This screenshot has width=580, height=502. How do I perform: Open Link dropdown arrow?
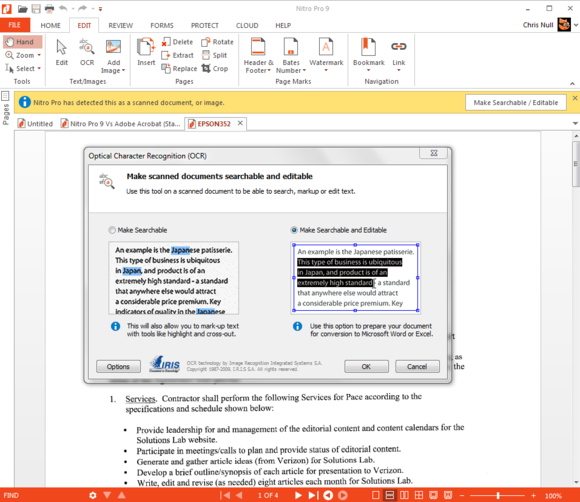[398, 70]
